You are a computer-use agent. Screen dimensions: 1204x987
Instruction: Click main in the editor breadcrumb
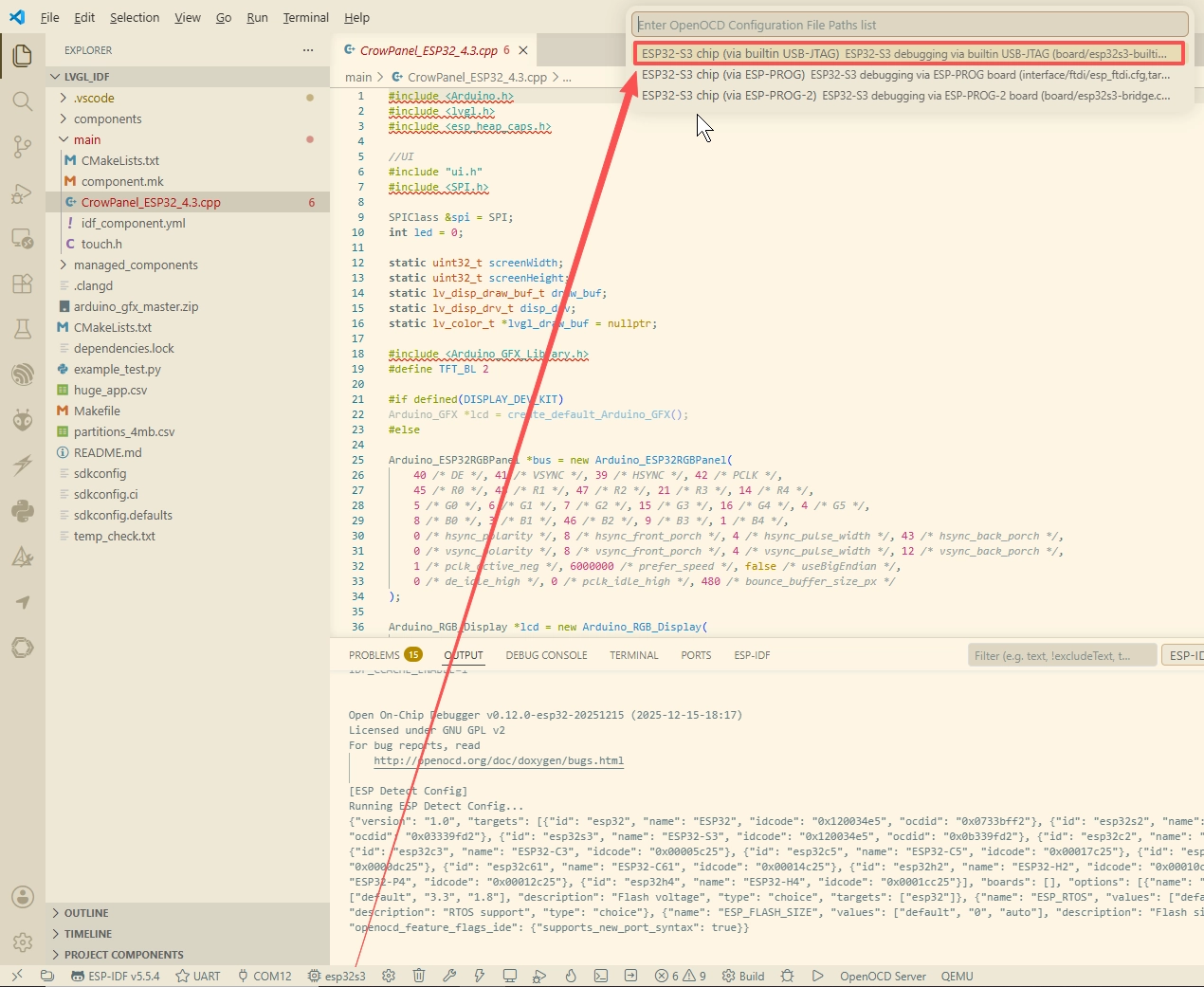point(358,77)
